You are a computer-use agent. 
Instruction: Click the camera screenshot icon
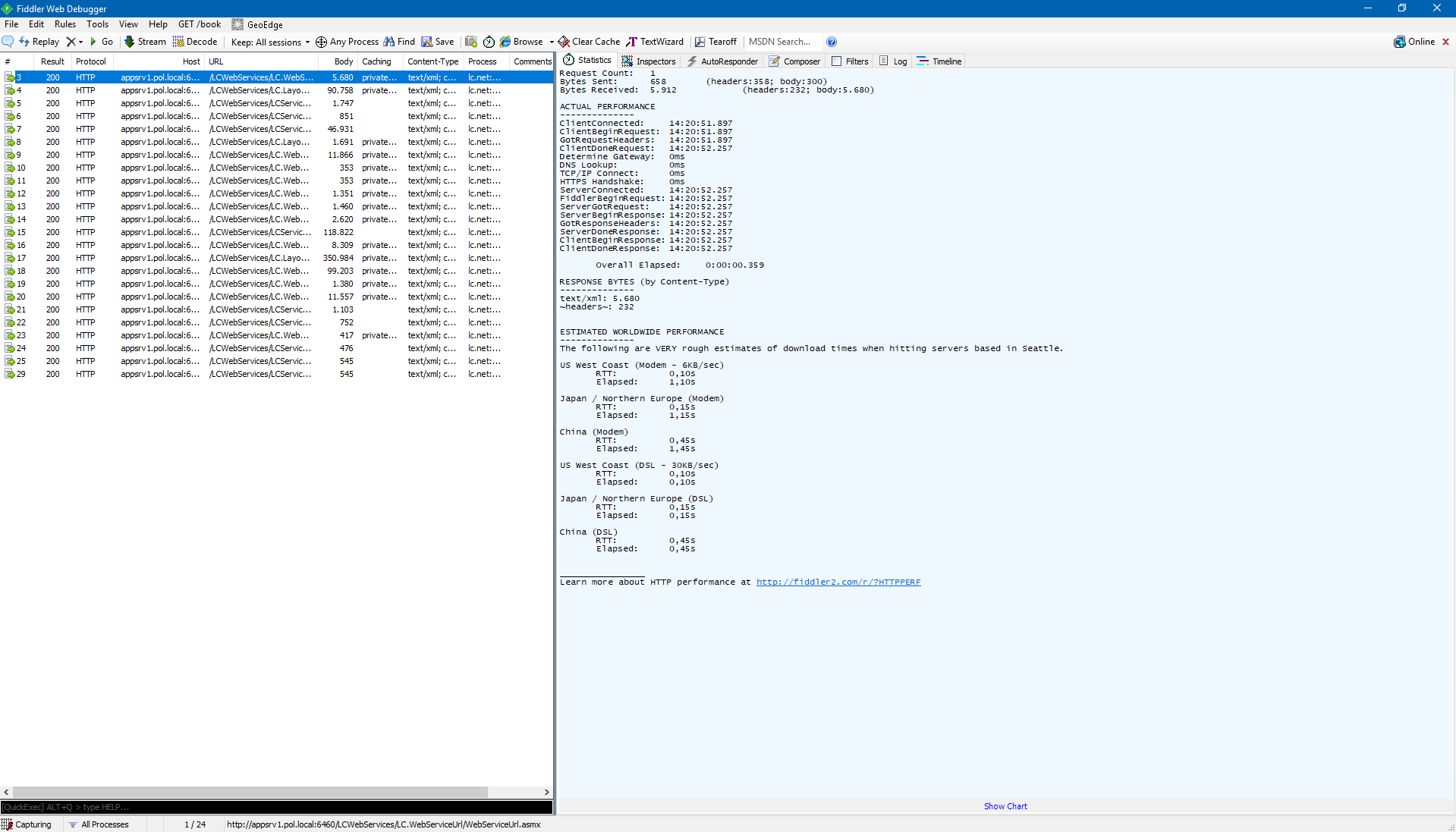coord(471,42)
